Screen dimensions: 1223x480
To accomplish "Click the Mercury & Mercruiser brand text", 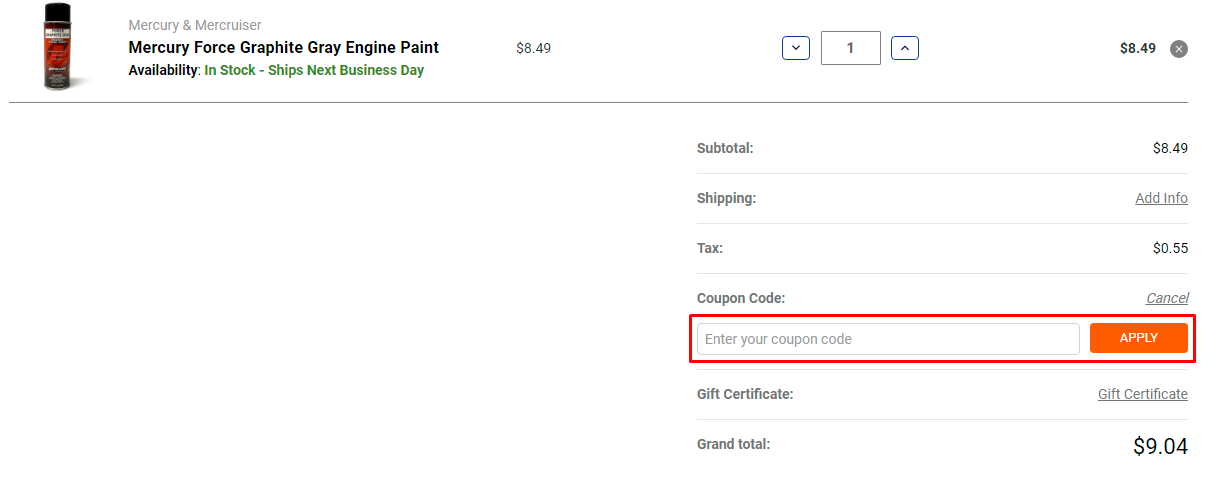I will click(195, 25).
